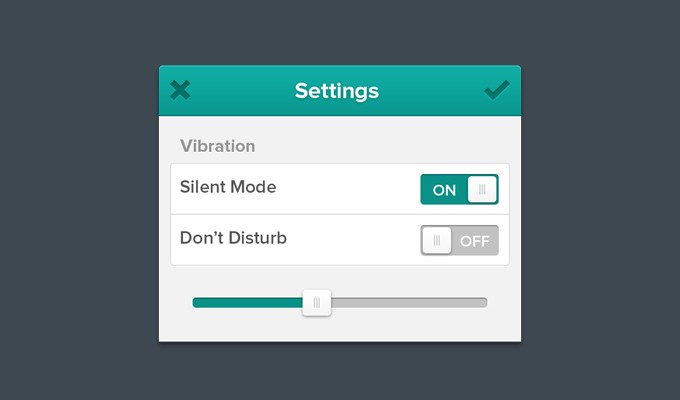The image size is (680, 400).
Task: Click the X cancel icon in header
Action: (x=180, y=90)
